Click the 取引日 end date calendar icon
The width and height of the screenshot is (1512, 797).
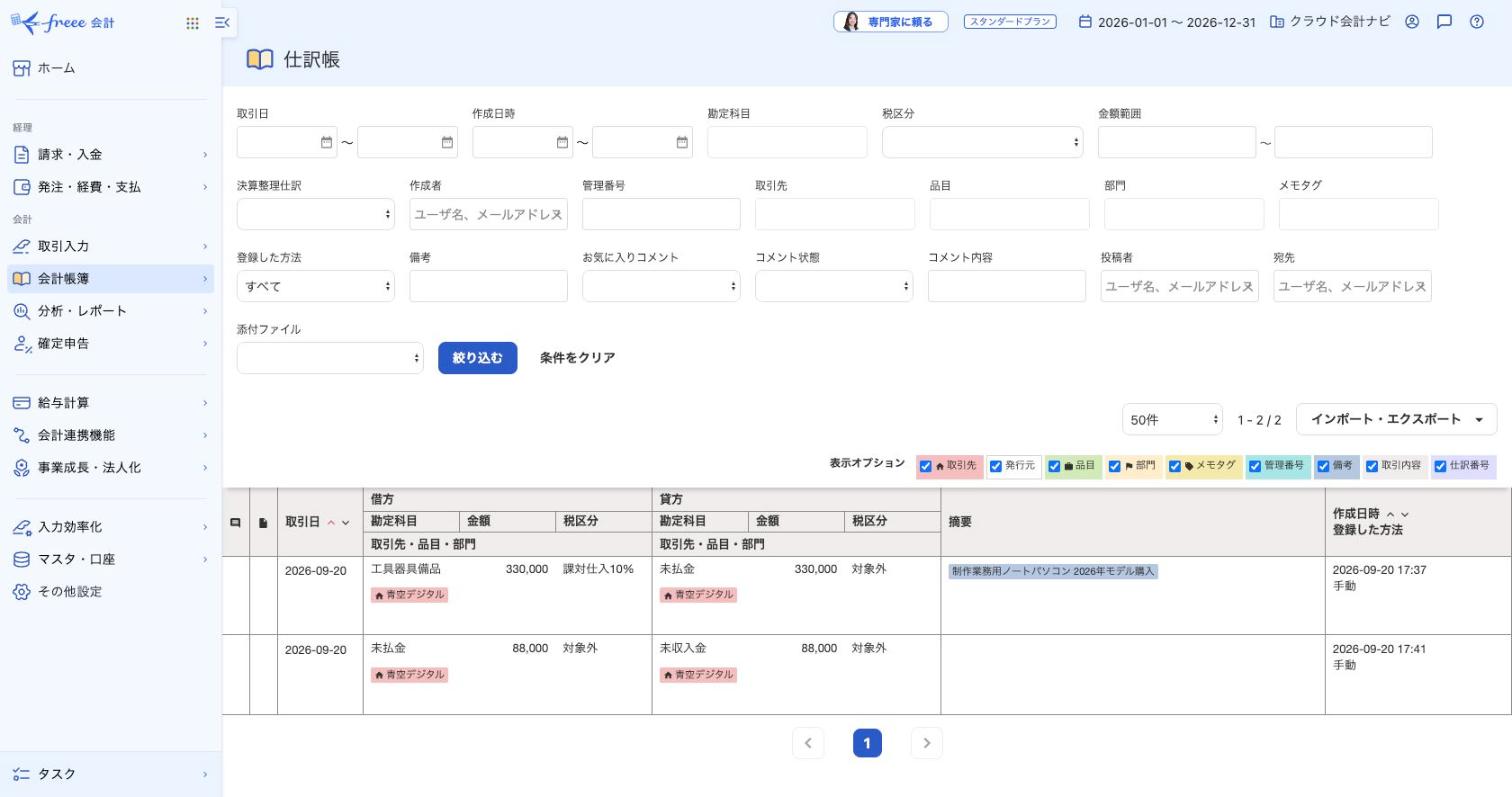(447, 142)
